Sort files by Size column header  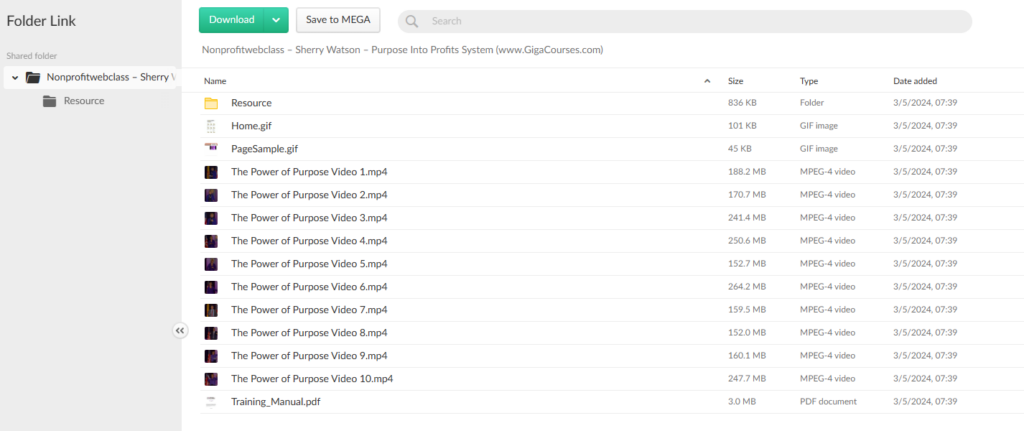[735, 80]
